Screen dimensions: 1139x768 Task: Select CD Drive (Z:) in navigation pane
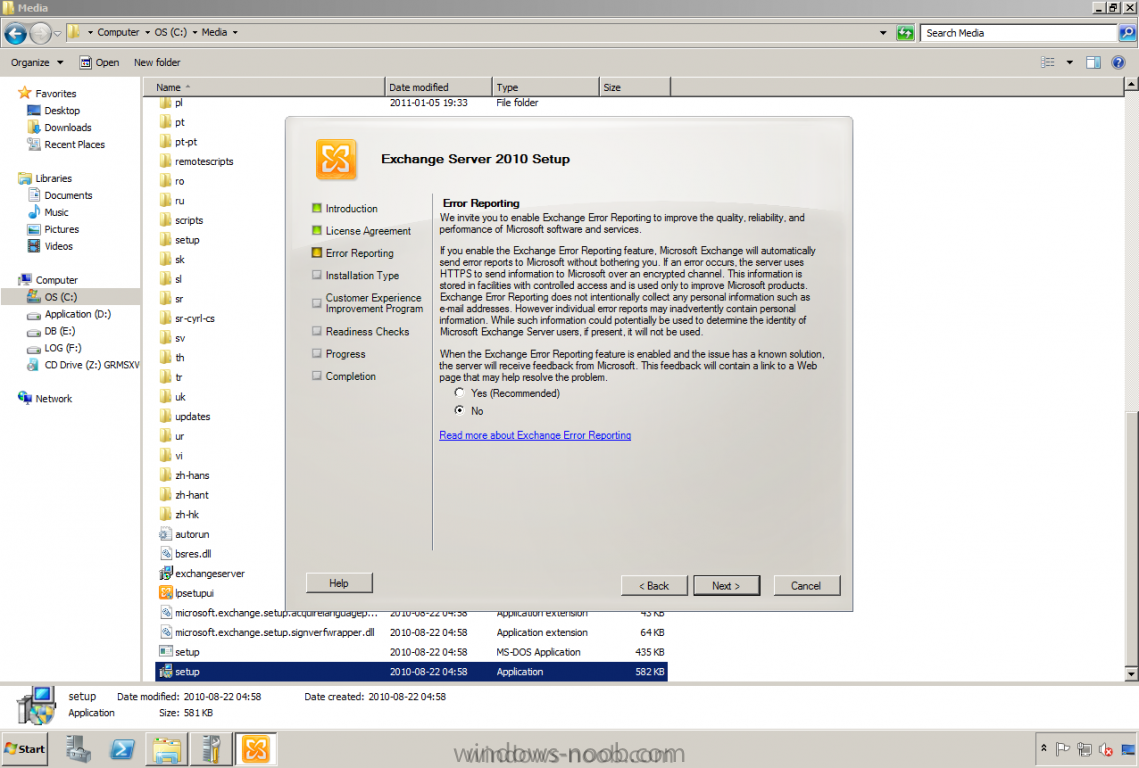[x=83, y=365]
